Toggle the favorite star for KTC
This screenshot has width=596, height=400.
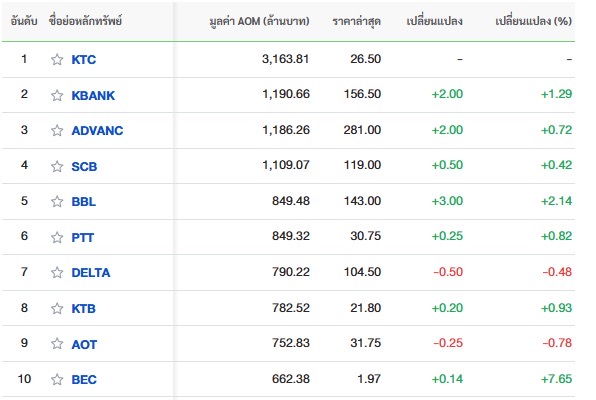[x=57, y=60]
